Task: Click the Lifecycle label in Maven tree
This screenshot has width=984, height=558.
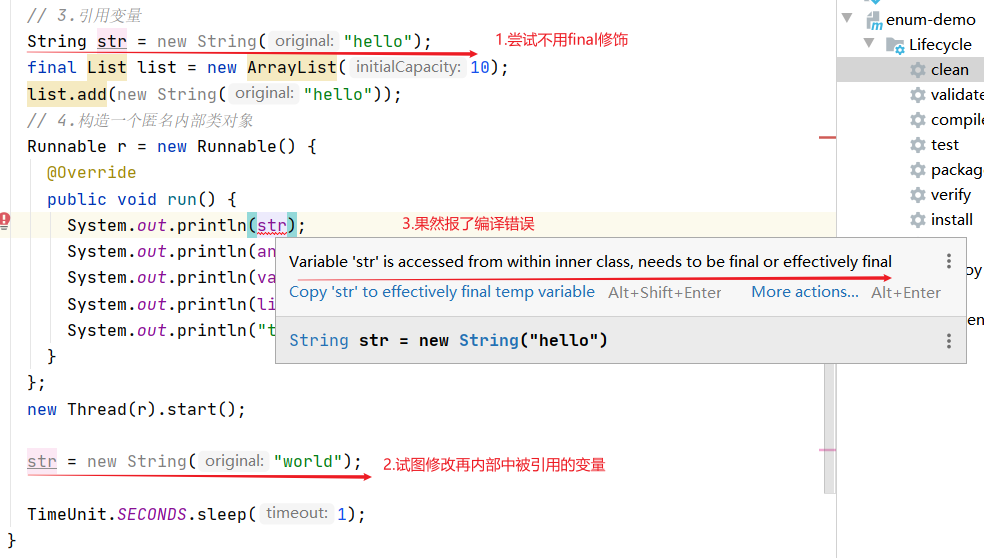Action: 940,45
